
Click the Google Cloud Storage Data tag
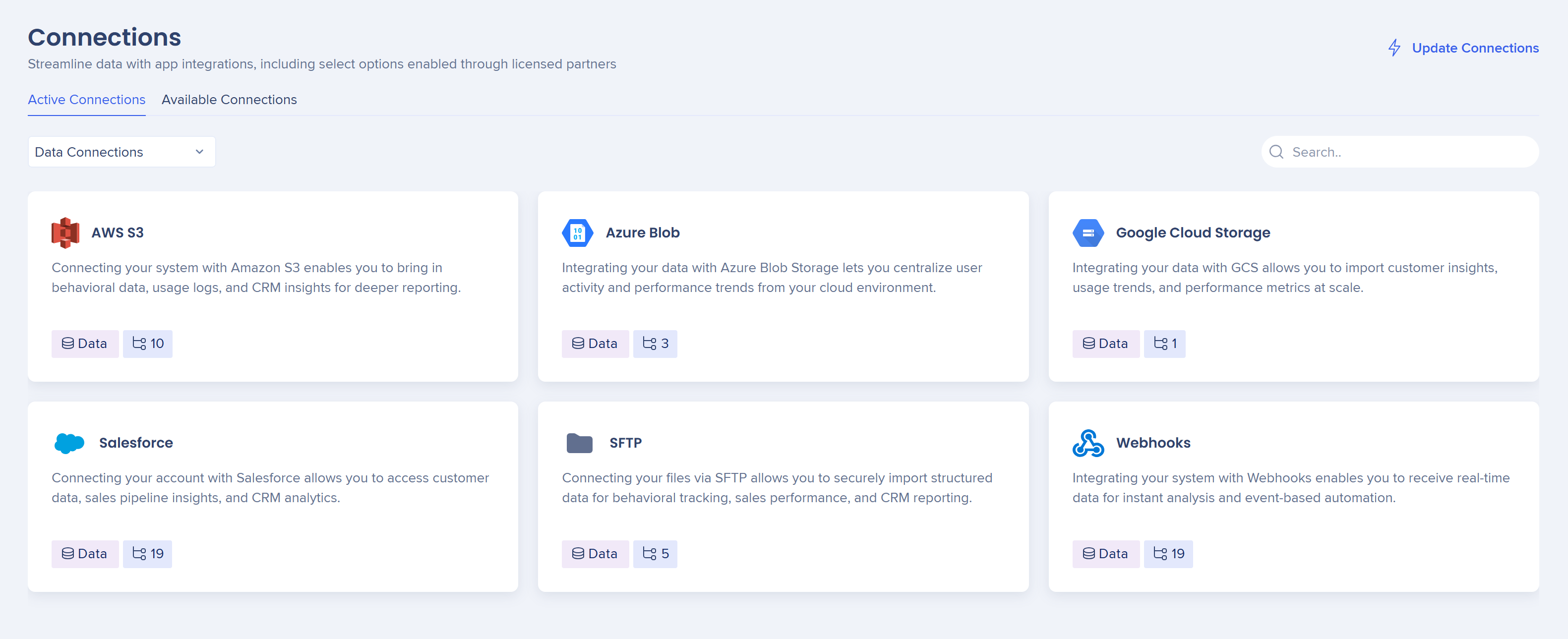coord(1105,343)
